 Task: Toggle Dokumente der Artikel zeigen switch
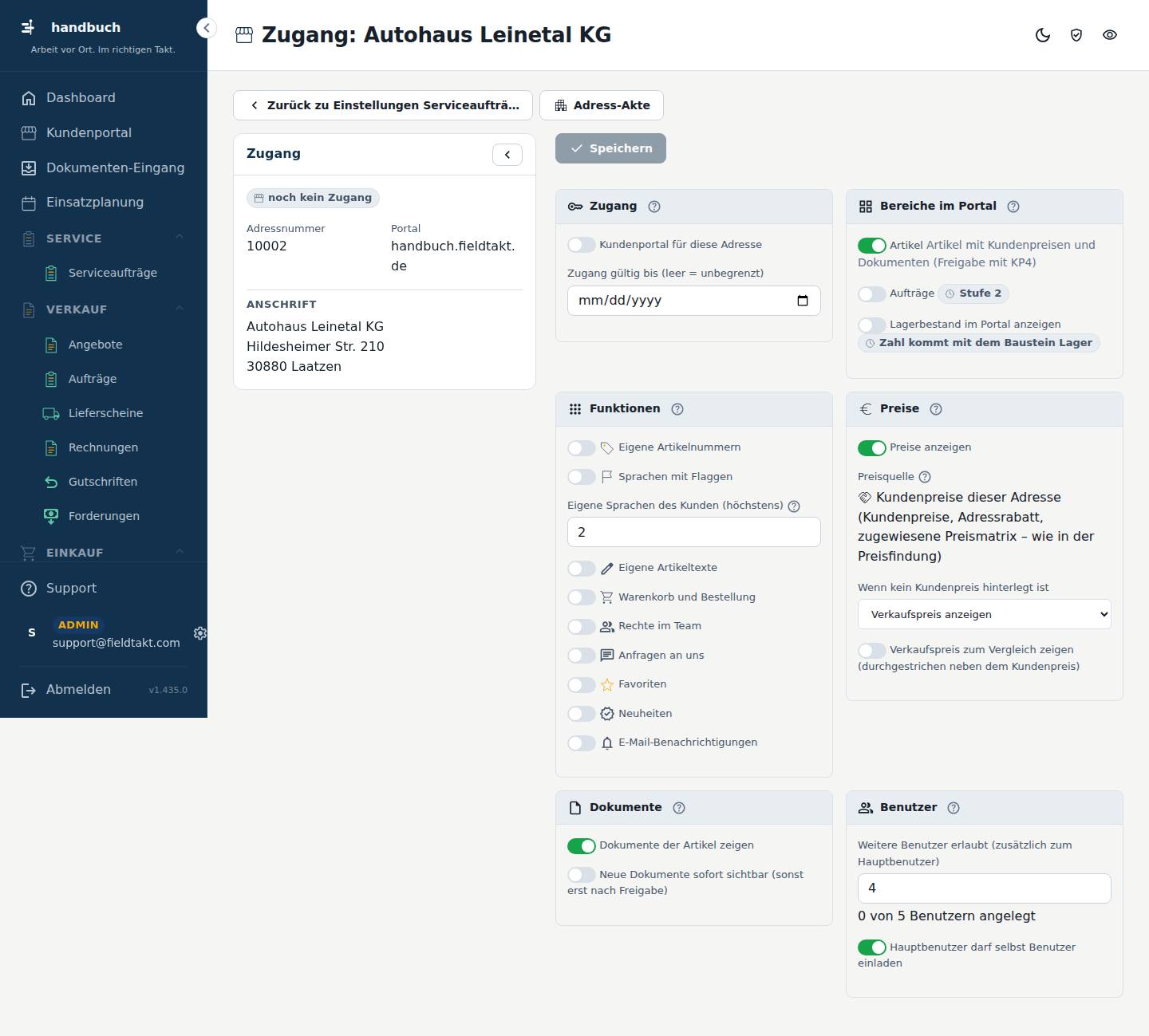click(x=582, y=846)
